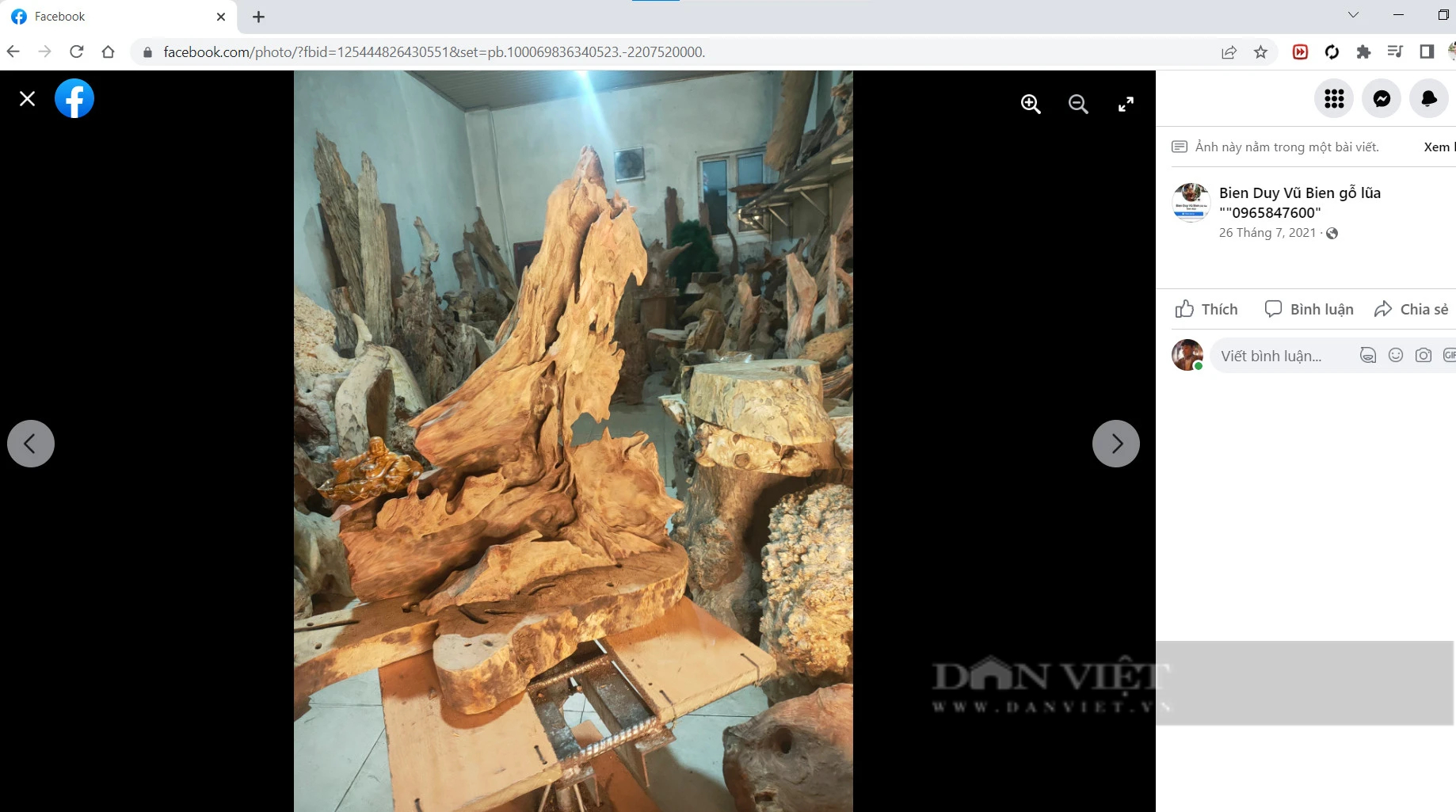
Task: Like the photo with Thích
Action: (1206, 310)
